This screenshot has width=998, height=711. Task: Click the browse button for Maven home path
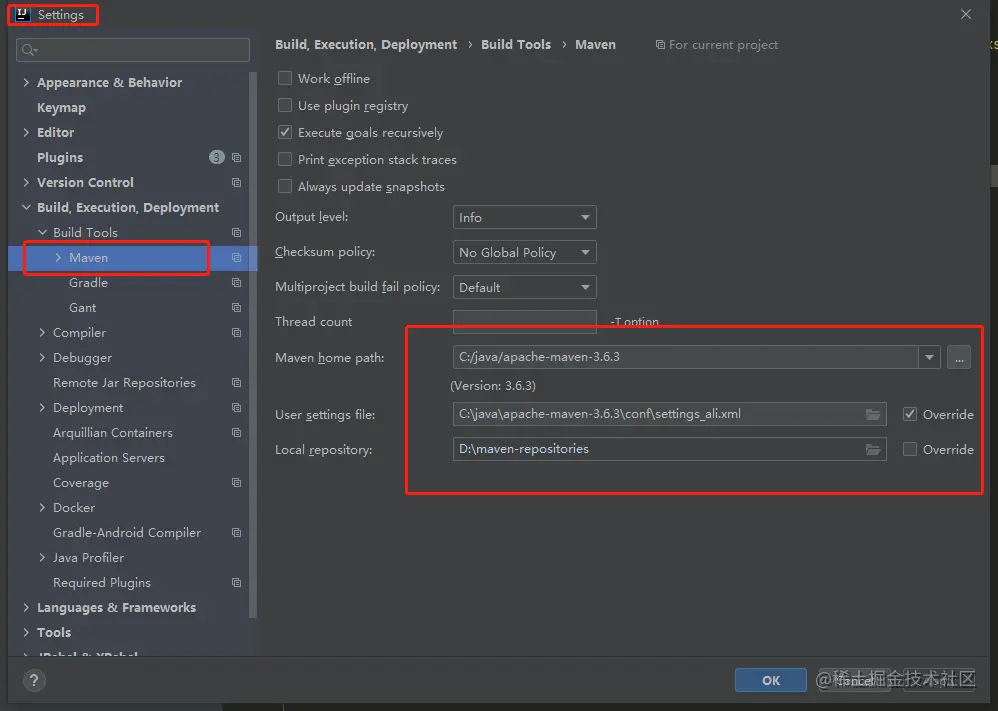(958, 357)
